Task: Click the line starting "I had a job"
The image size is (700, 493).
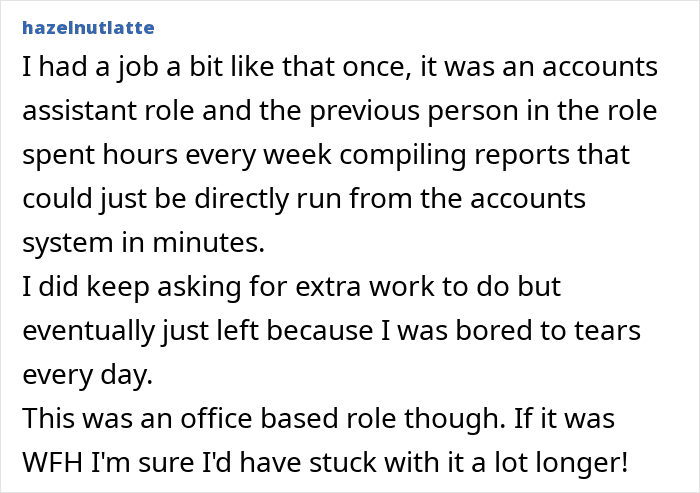Action: tap(340, 67)
